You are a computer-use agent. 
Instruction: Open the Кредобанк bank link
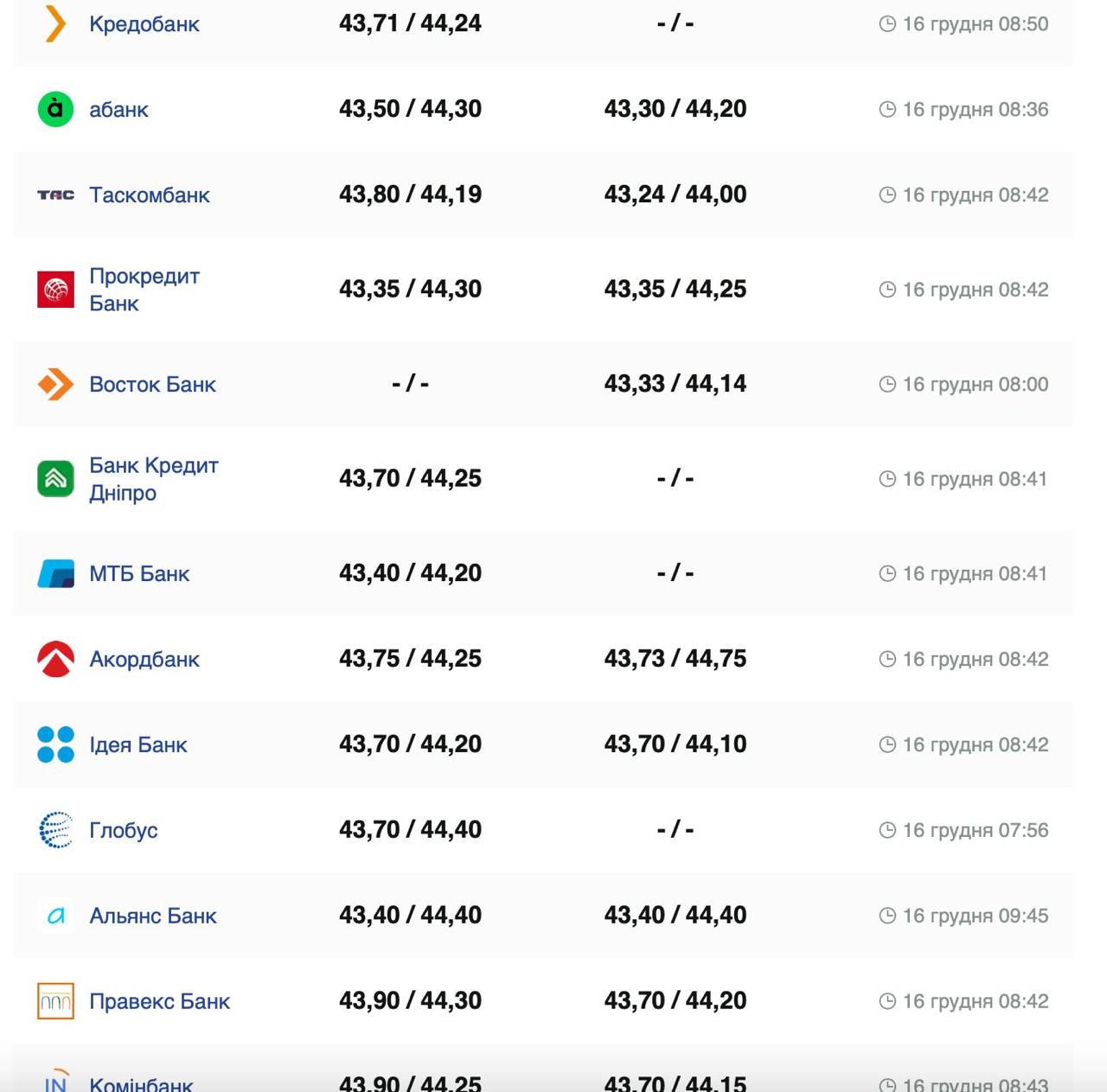(144, 24)
